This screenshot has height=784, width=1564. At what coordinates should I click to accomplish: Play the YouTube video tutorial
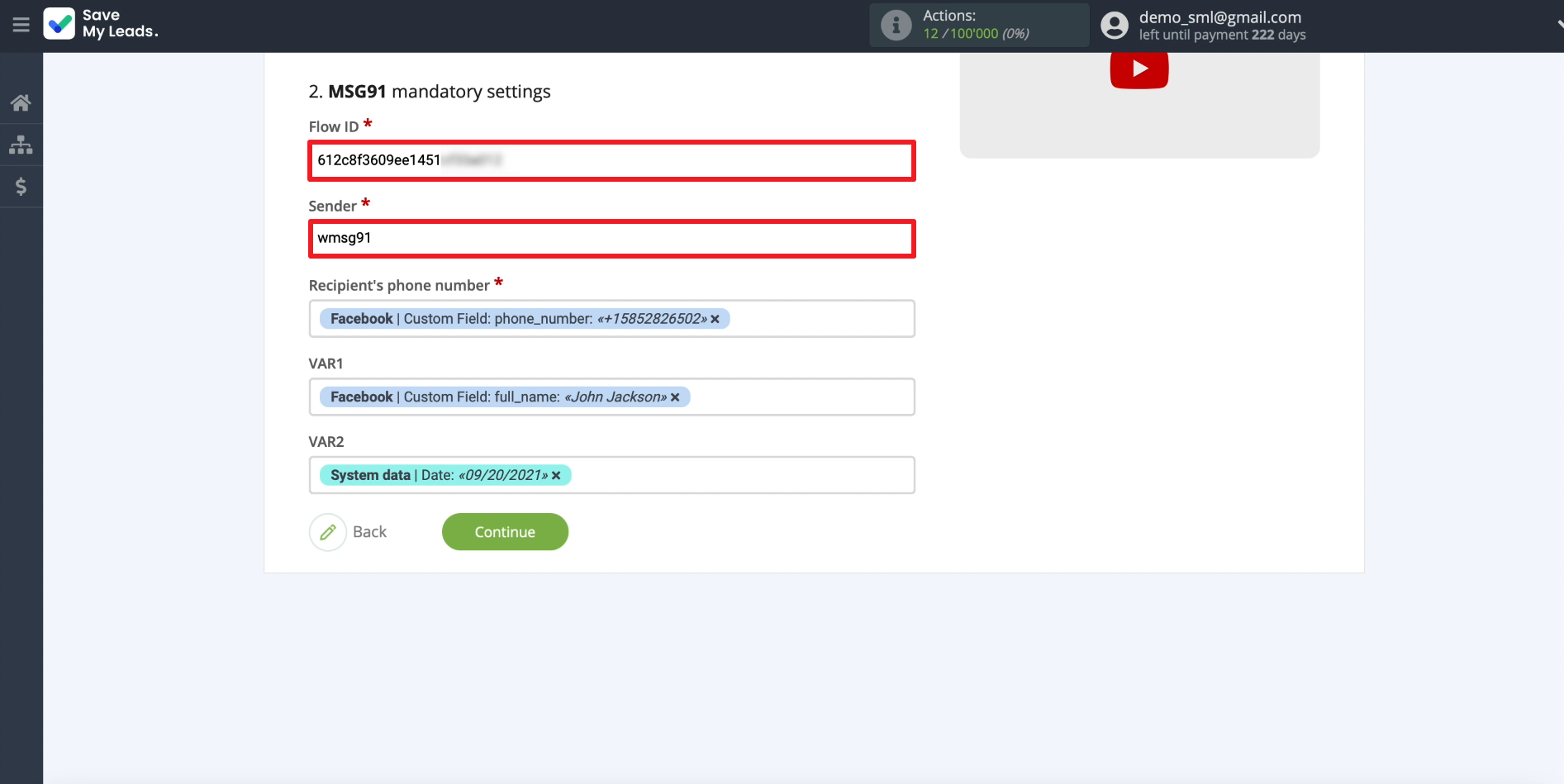coord(1139,69)
